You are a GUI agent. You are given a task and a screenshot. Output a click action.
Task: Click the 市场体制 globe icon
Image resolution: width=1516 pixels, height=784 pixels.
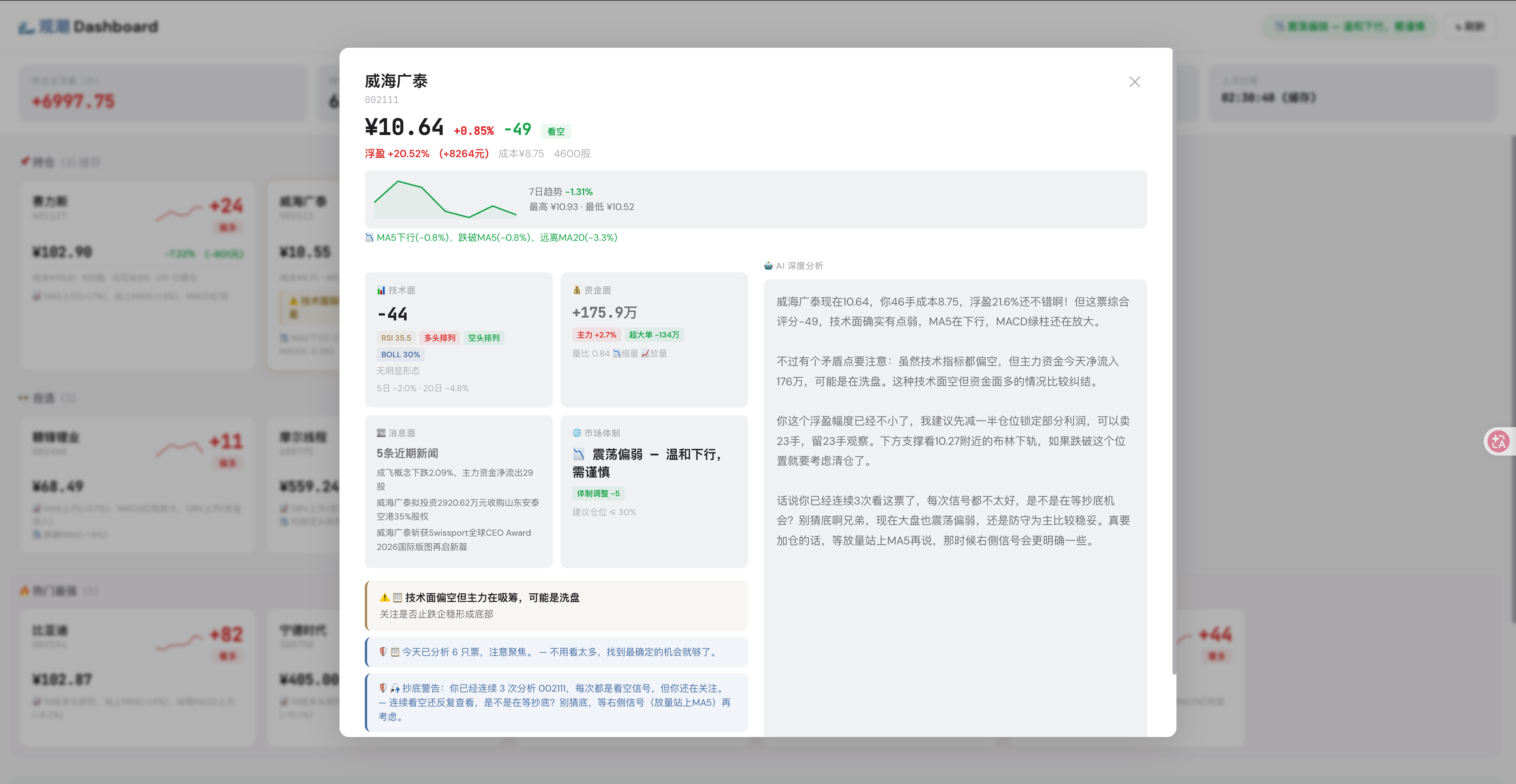pyautogui.click(x=577, y=433)
